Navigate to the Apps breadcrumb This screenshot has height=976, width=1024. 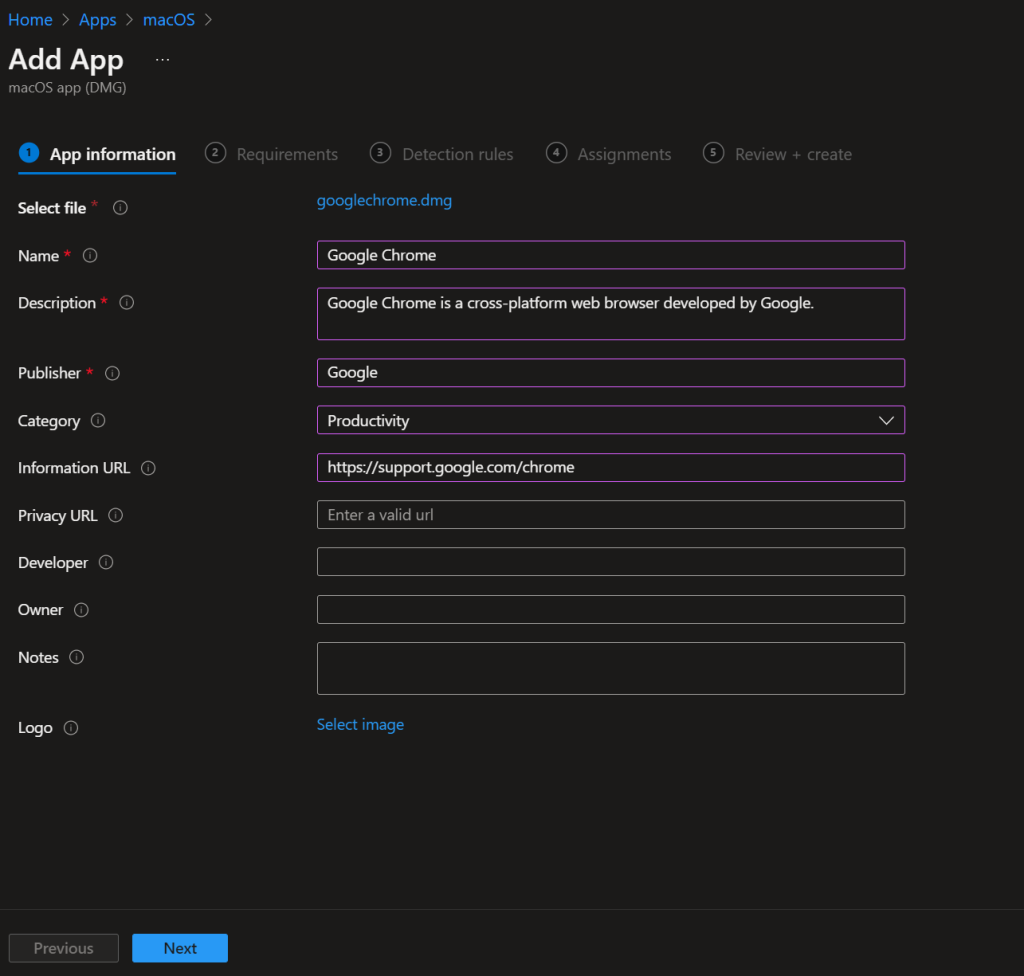(97, 20)
